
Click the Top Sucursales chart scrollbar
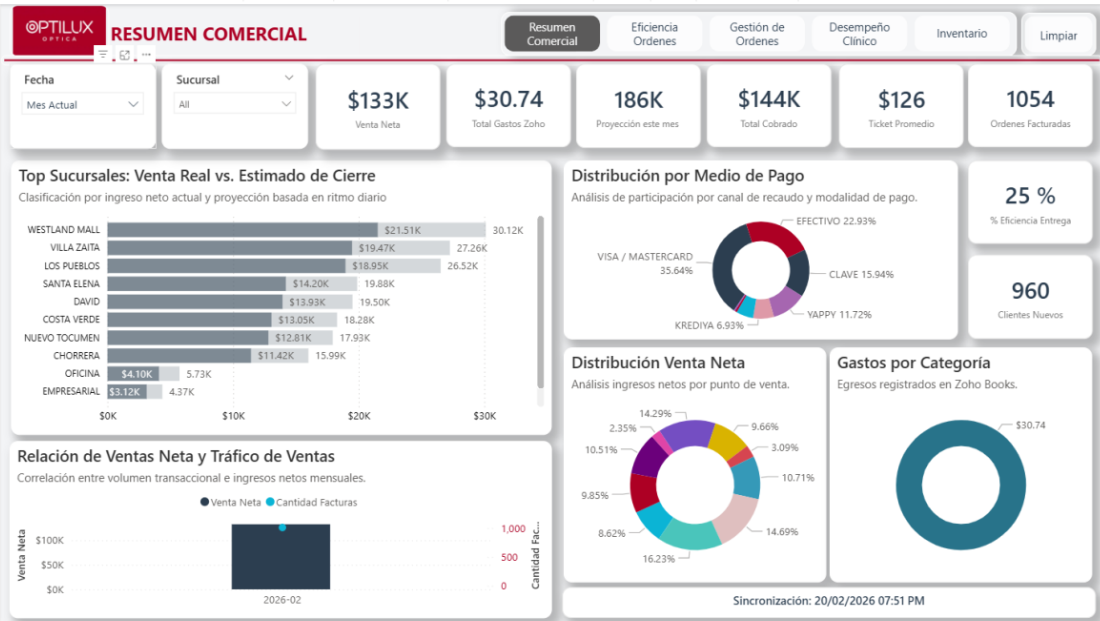click(x=540, y=302)
